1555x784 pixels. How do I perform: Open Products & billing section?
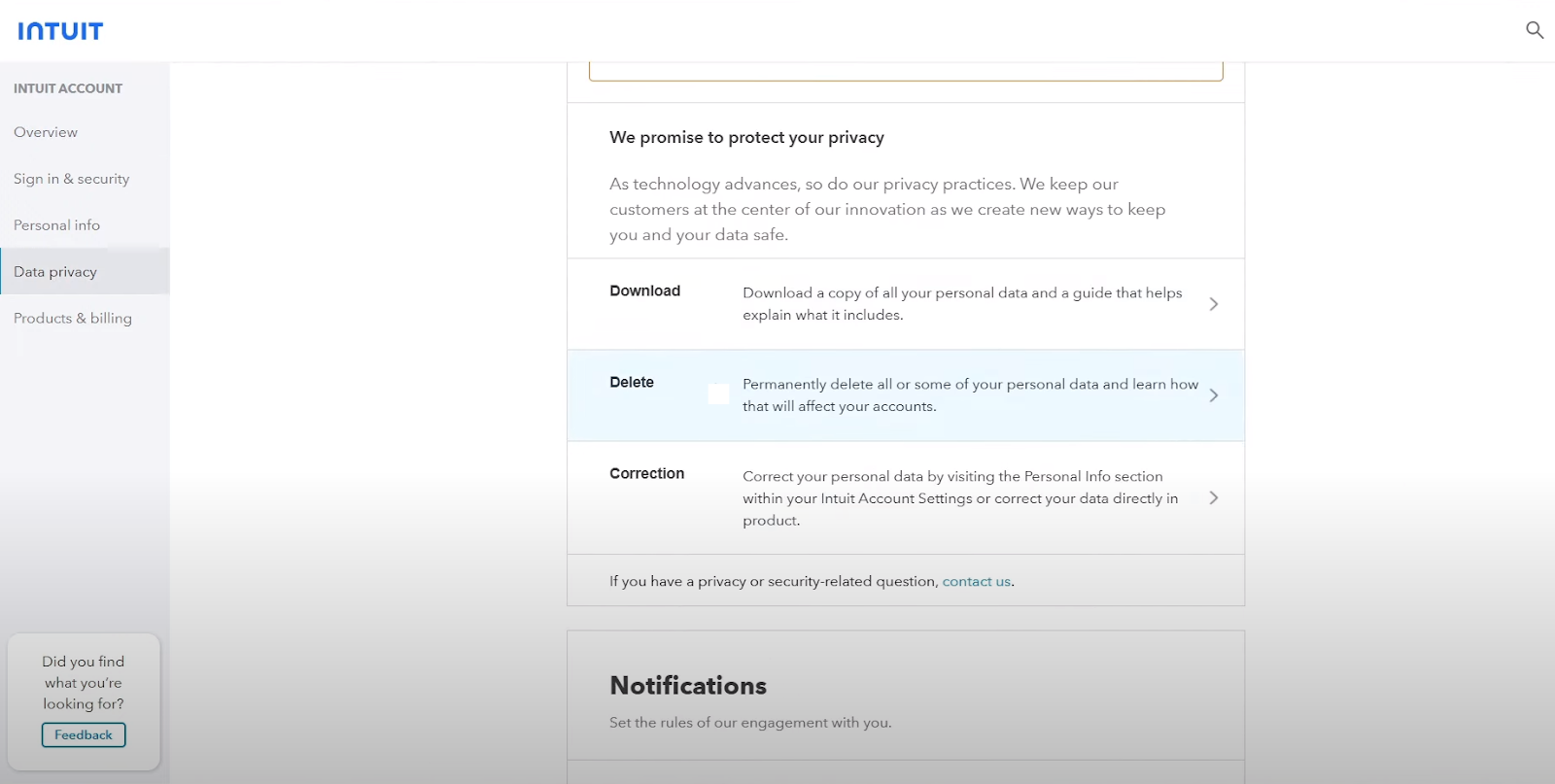73,318
